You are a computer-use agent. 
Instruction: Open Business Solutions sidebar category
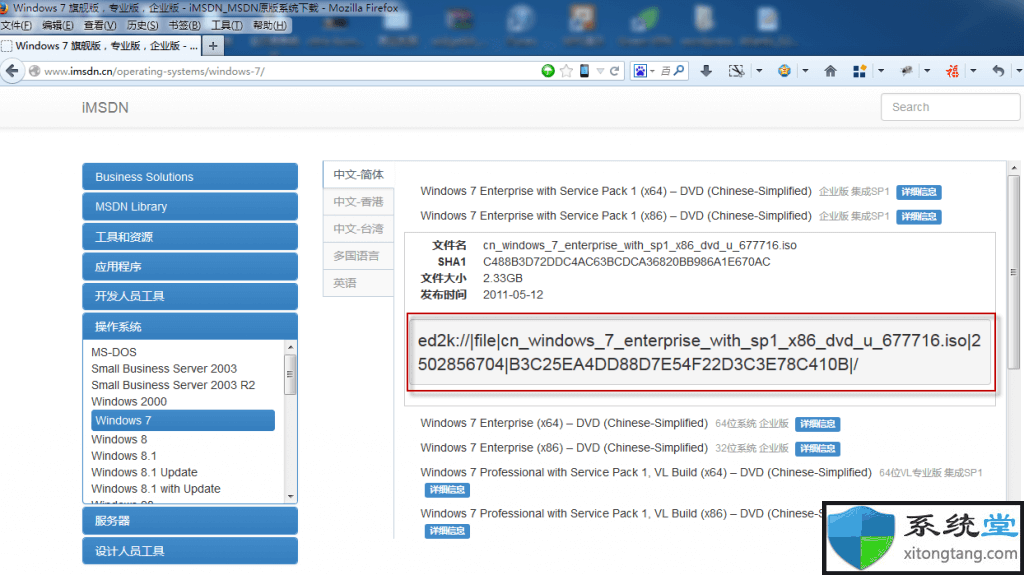190,176
